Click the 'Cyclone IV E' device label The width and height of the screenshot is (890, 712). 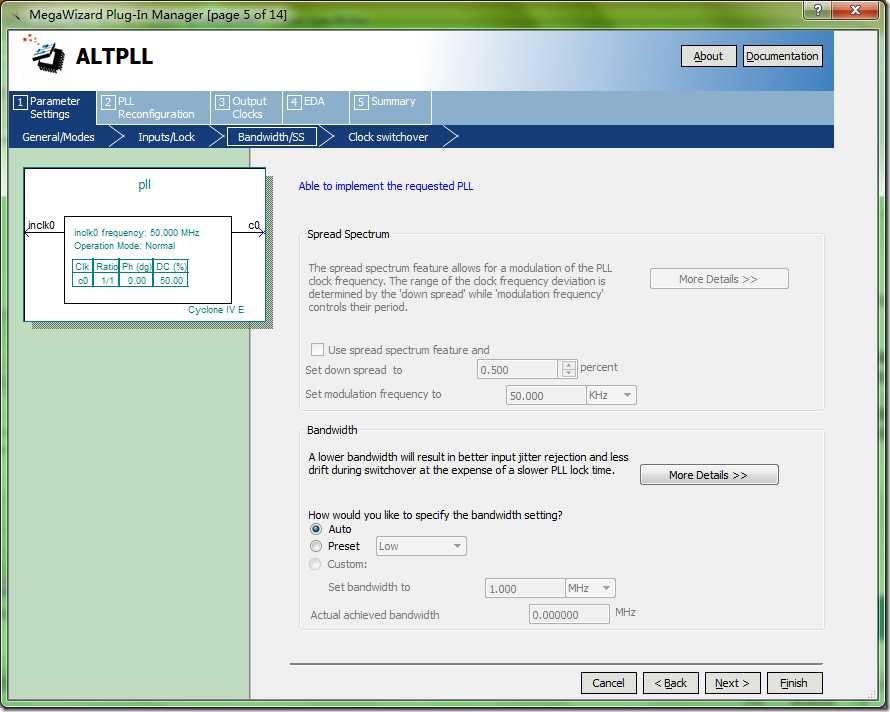click(x=216, y=310)
